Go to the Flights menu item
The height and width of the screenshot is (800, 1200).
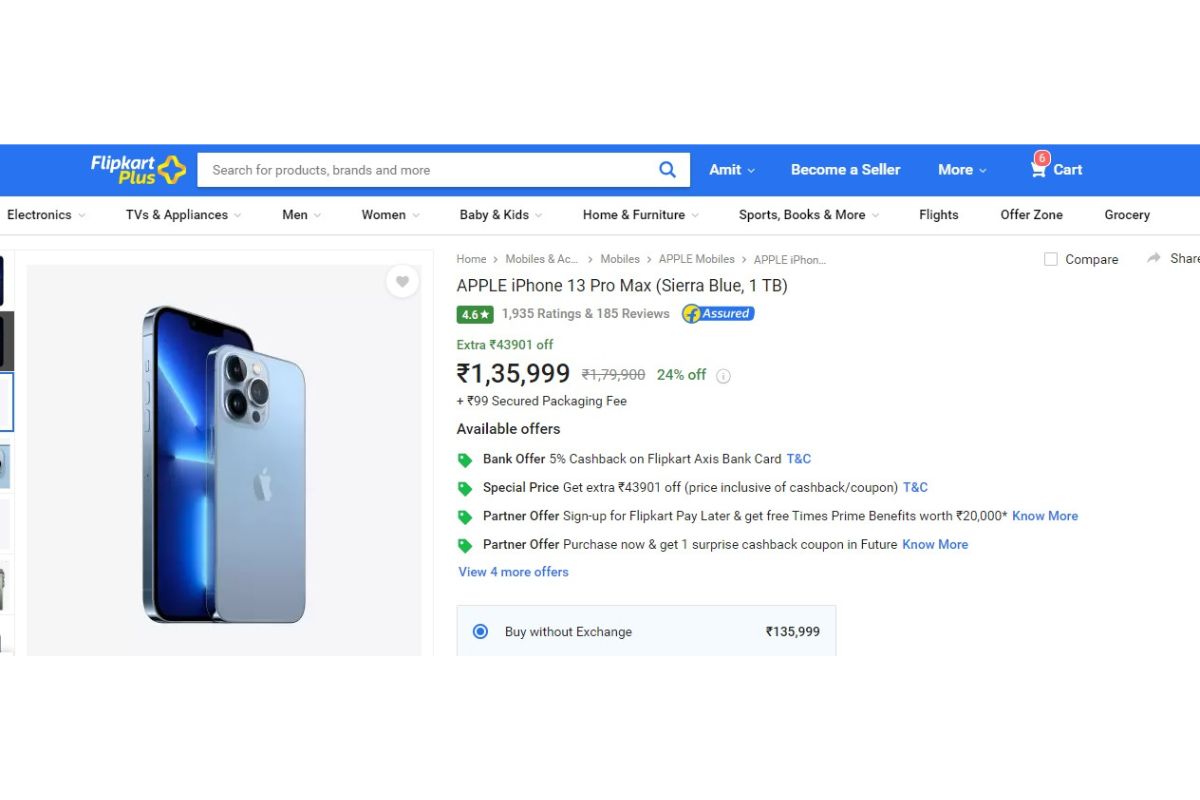[939, 215]
